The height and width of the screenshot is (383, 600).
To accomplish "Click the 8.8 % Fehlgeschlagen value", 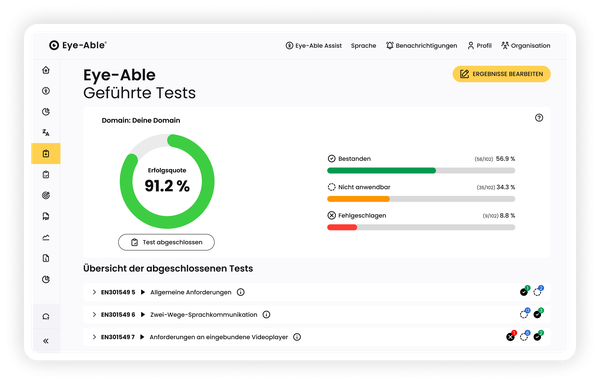I will click(507, 216).
